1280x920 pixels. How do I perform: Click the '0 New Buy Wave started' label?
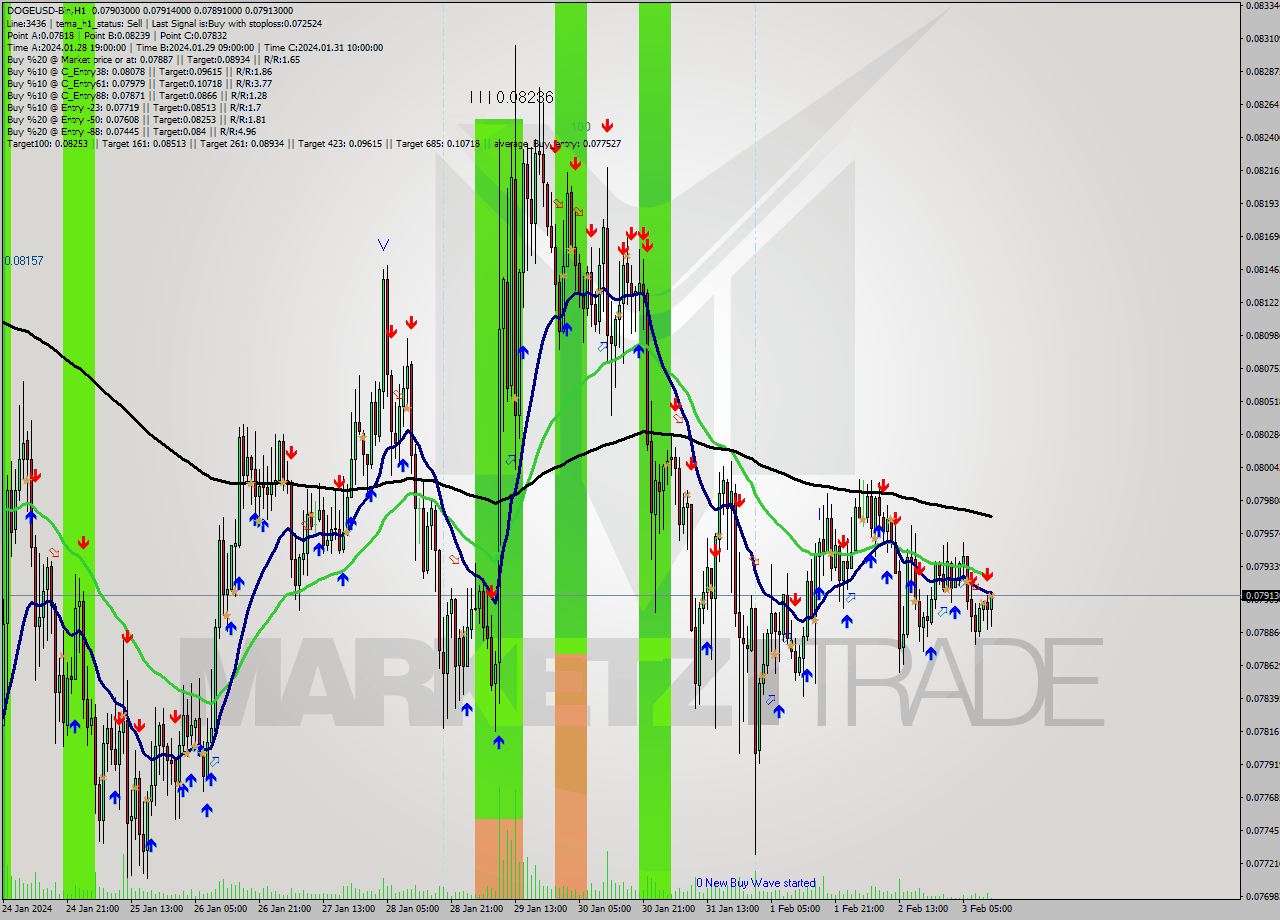[756, 883]
